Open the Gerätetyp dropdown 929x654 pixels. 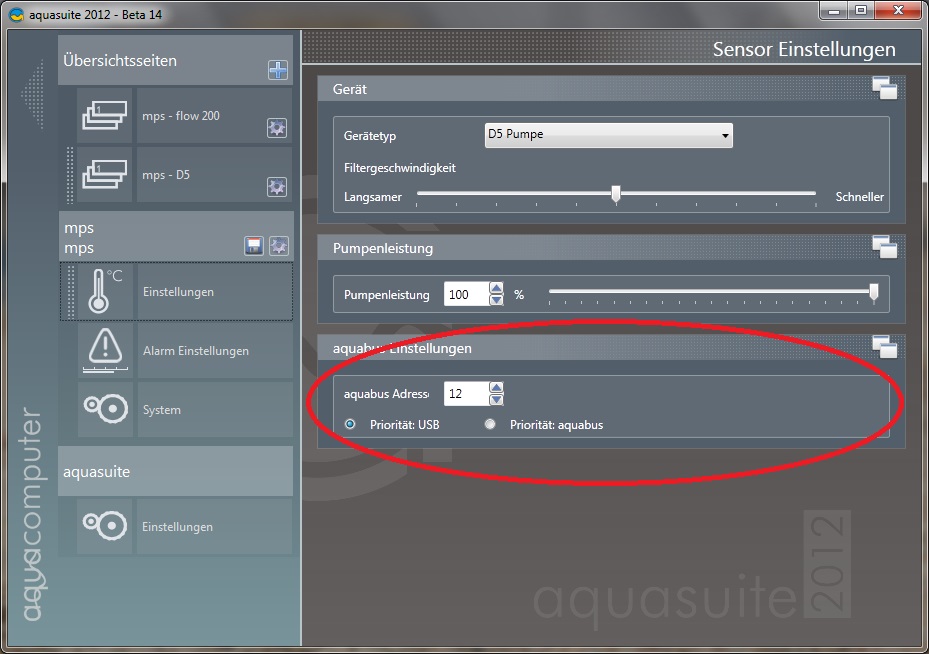[608, 135]
